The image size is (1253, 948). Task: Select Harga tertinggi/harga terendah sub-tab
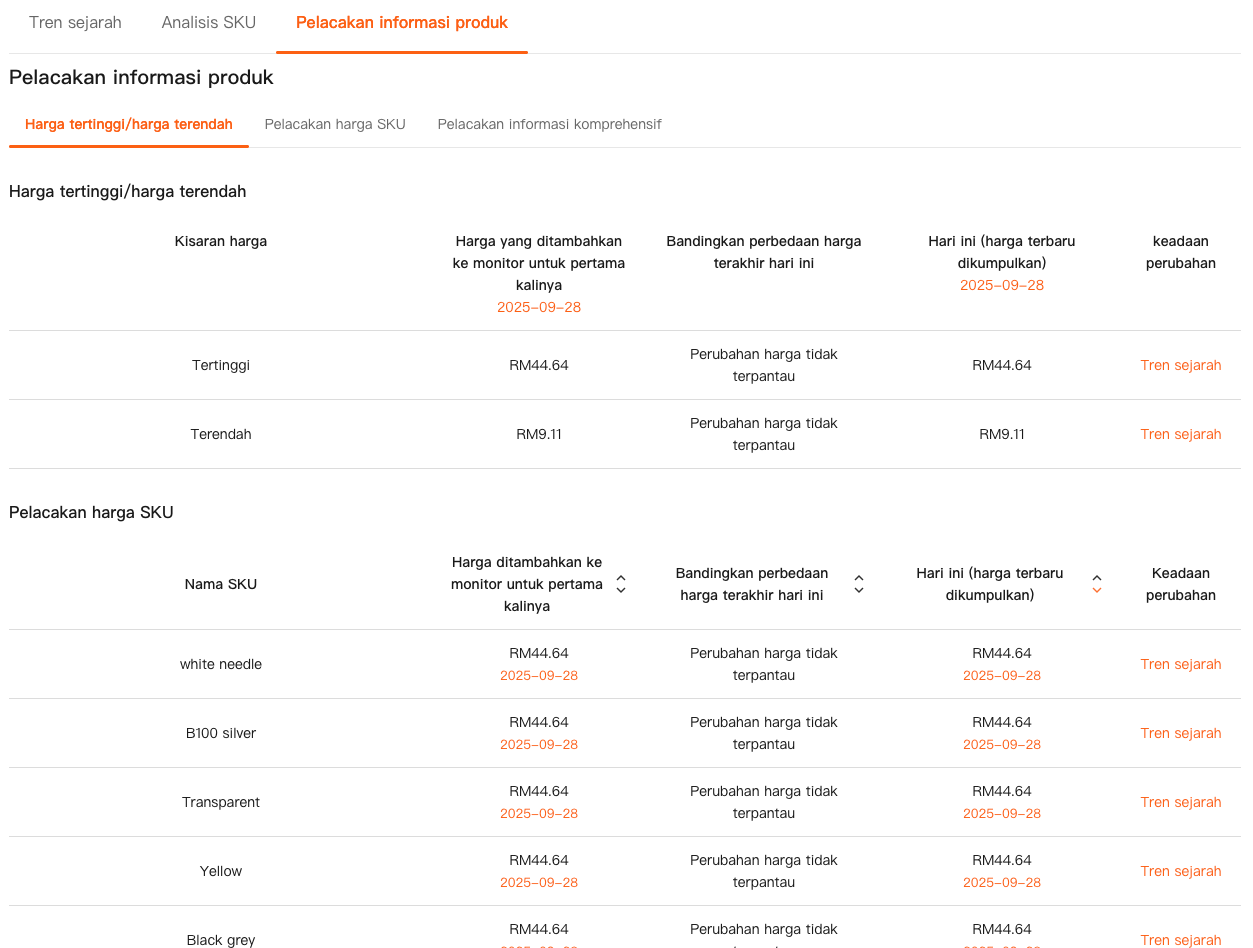(129, 124)
